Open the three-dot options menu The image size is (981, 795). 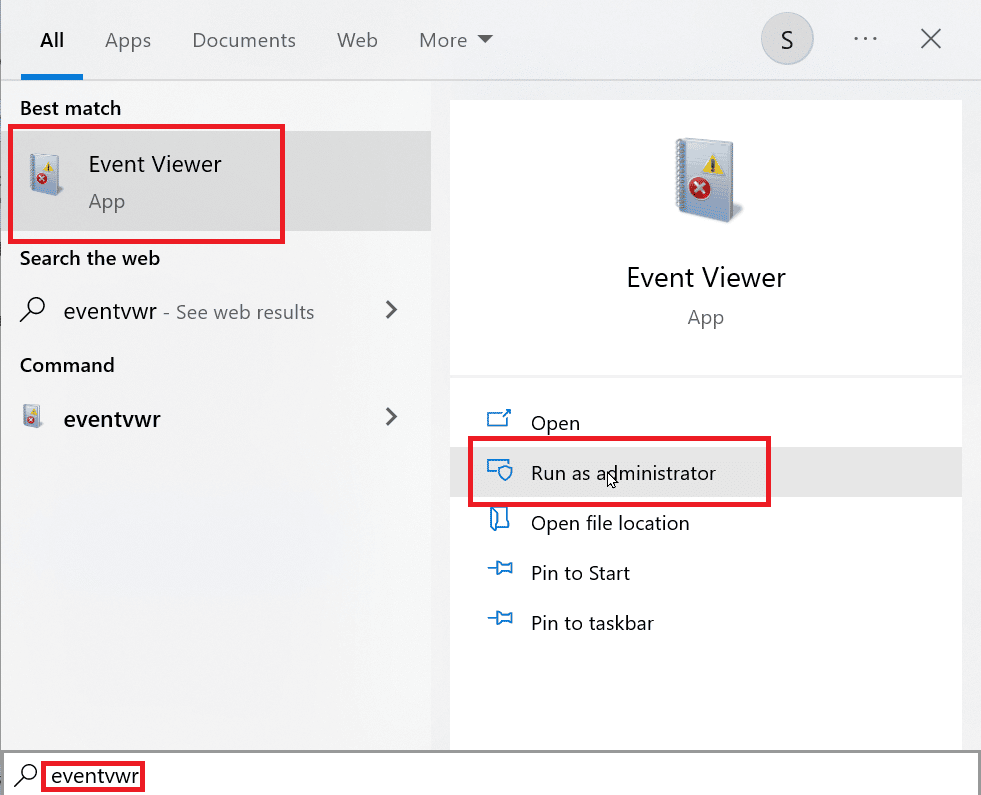[865, 39]
